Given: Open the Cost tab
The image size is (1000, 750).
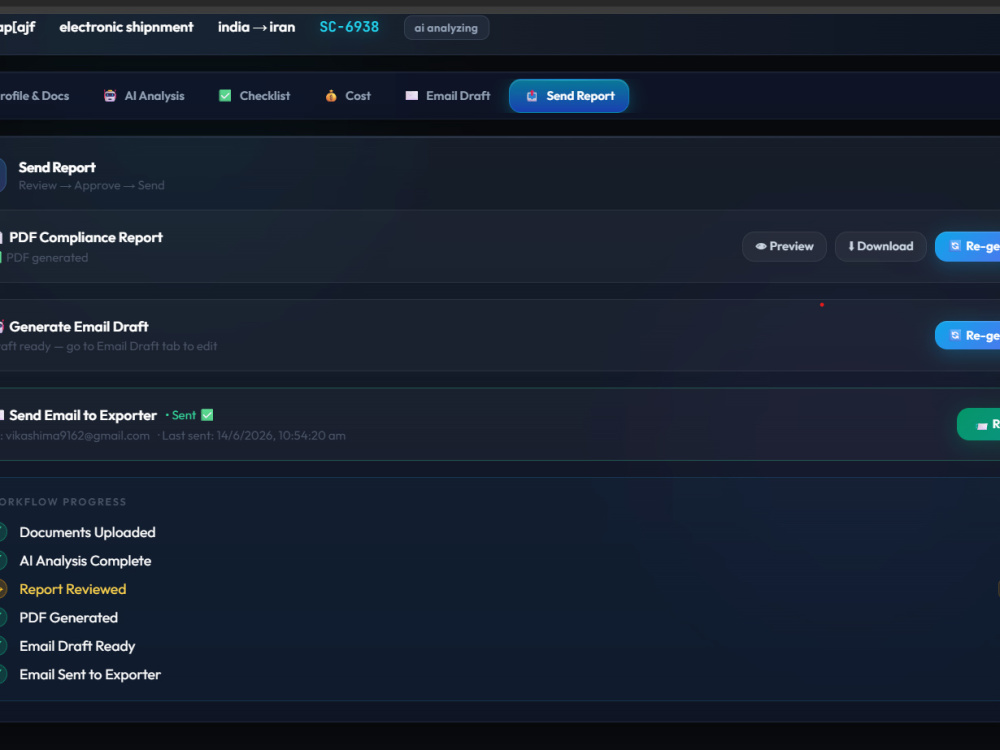Looking at the screenshot, I should click(348, 96).
